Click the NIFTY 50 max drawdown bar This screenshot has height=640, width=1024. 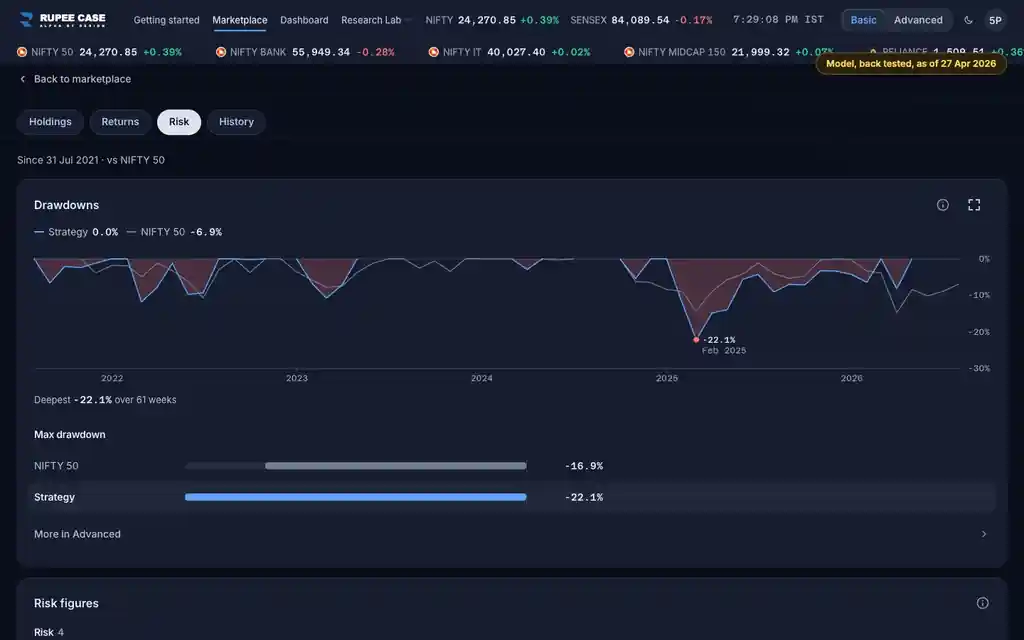point(356,466)
